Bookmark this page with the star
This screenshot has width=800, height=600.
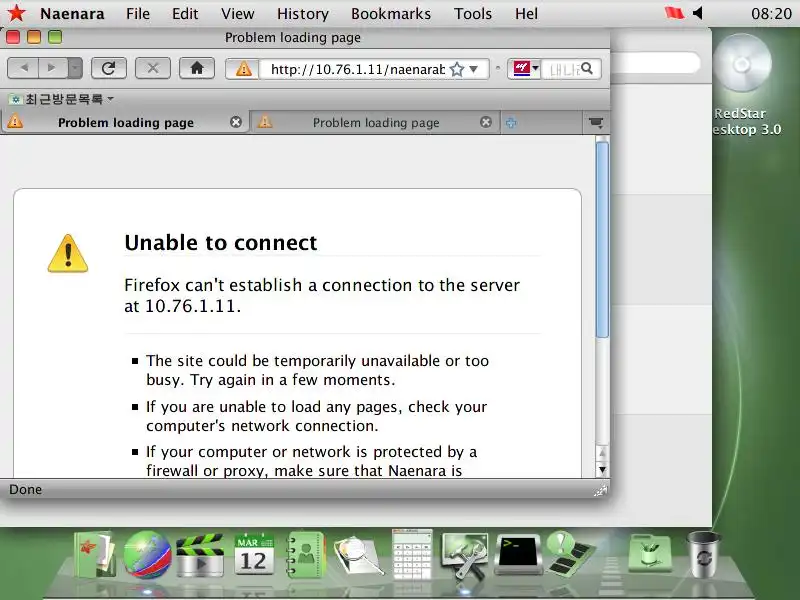[x=457, y=69]
